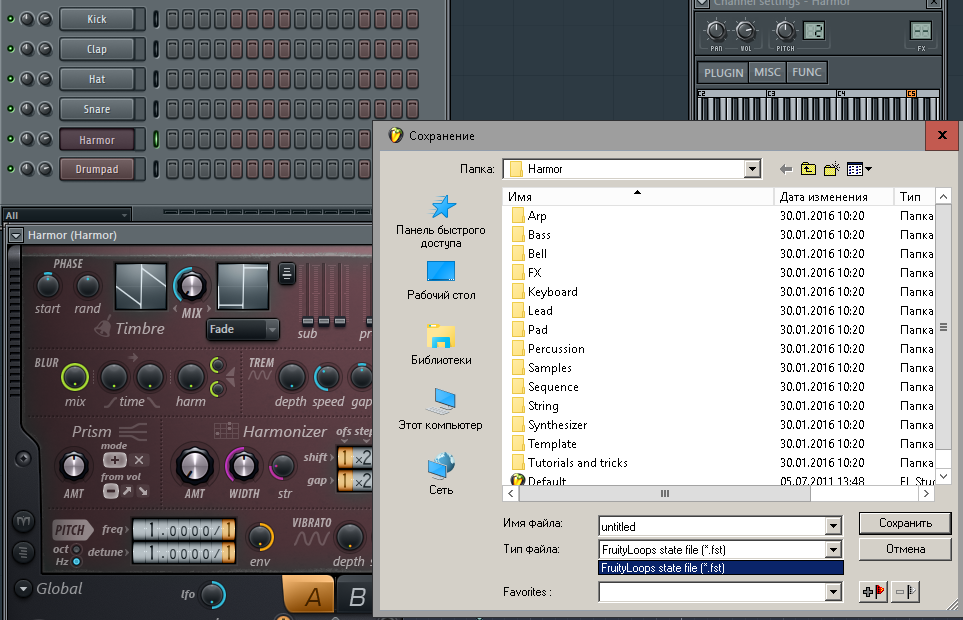Select Prism multiply mode icon
The width and height of the screenshot is (963, 620).
coord(139,460)
